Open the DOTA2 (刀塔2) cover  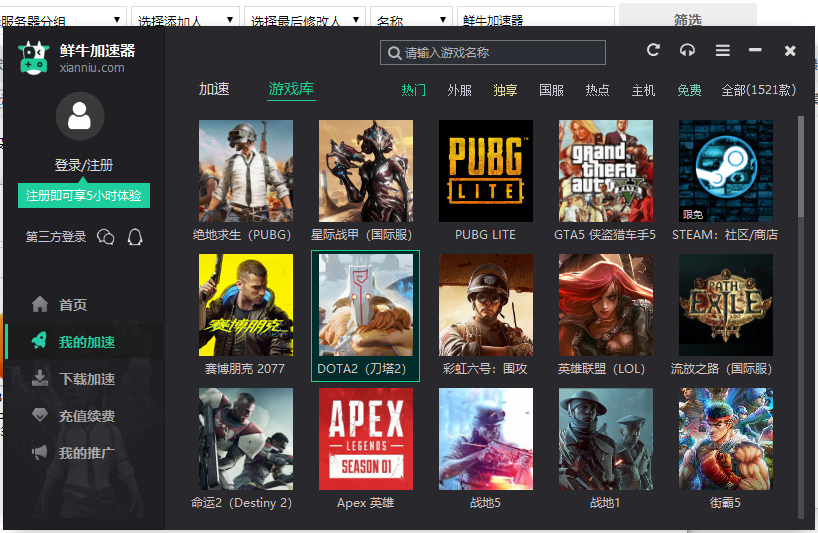[366, 305]
